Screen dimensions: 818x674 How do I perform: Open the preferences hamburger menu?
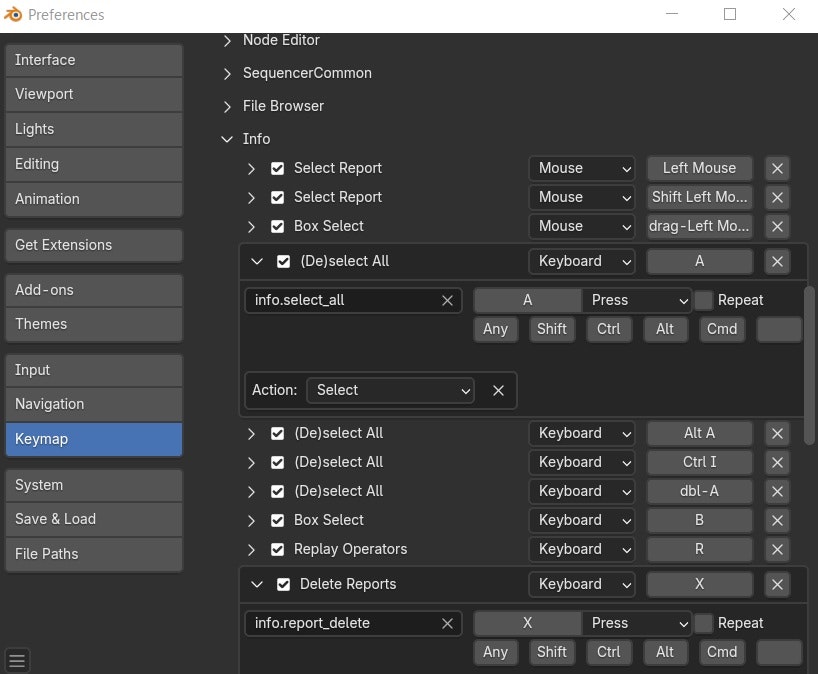pos(17,660)
